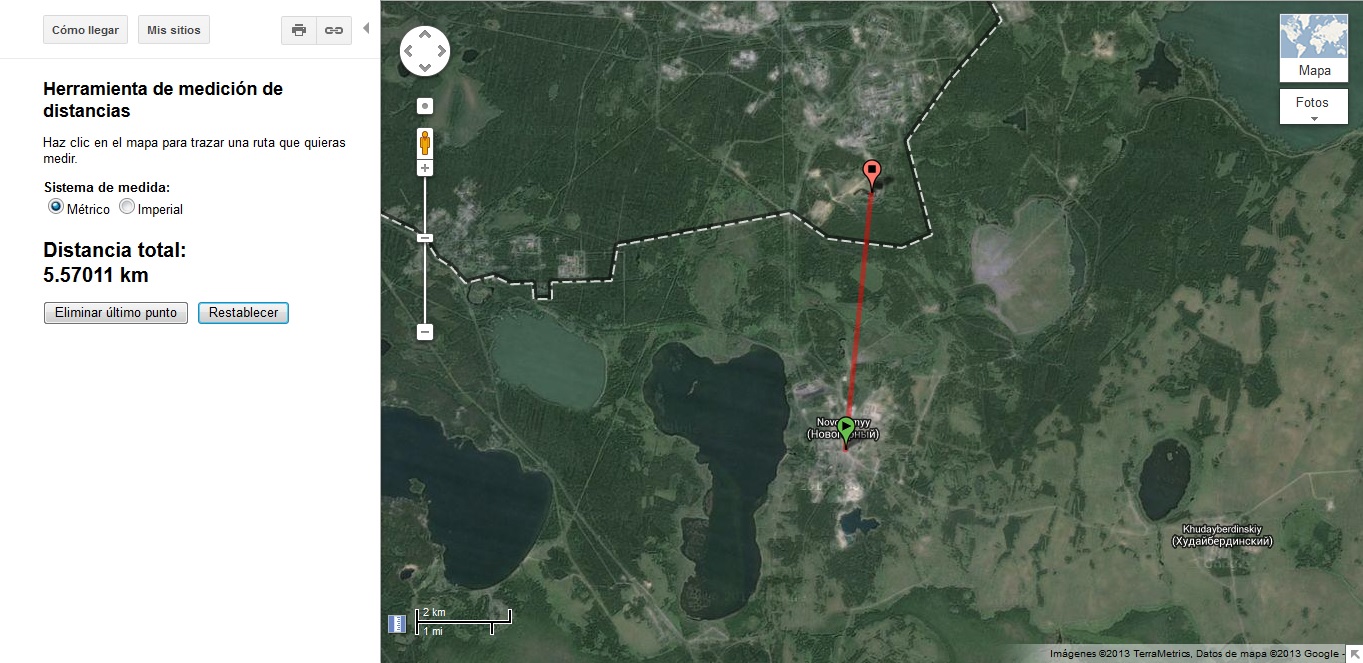Viewport: 1363px width, 663px height.
Task: Open the Fotos dropdown
Action: [x=1313, y=107]
